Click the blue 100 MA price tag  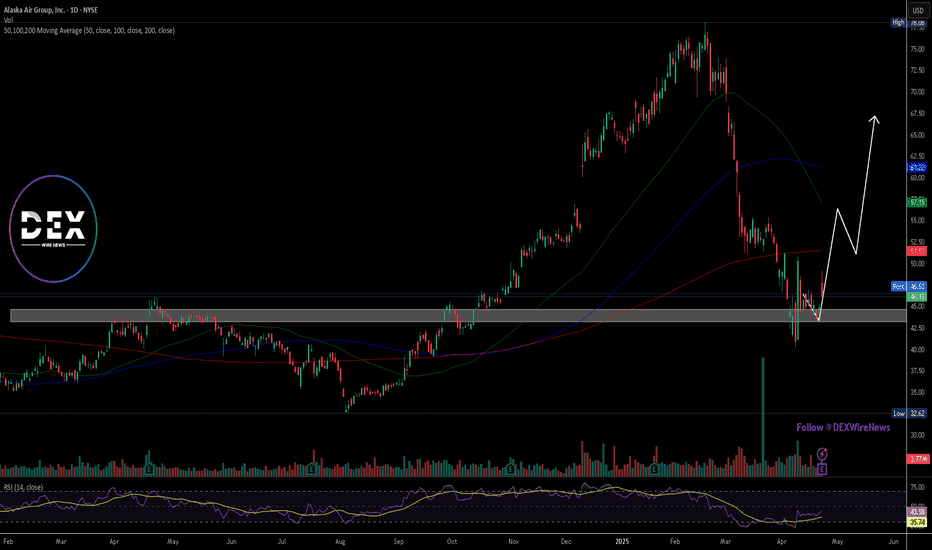917,168
